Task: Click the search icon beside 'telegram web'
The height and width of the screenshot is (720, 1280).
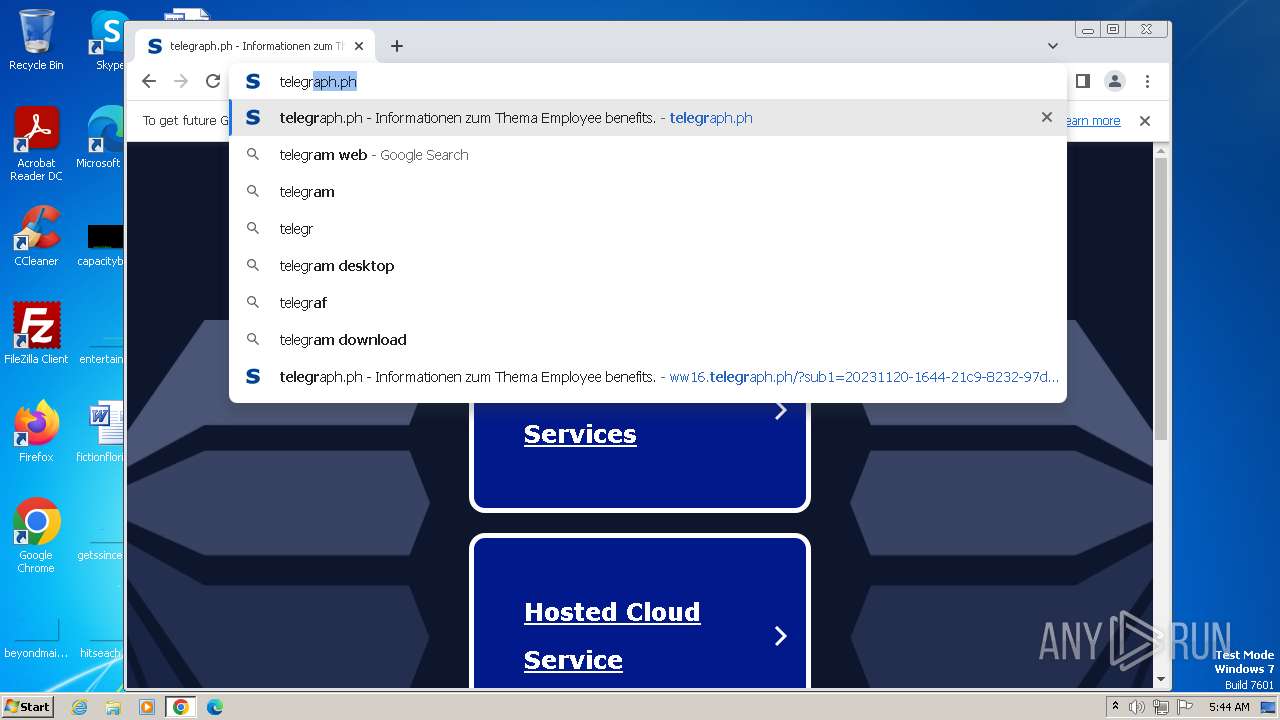Action: tap(253, 155)
